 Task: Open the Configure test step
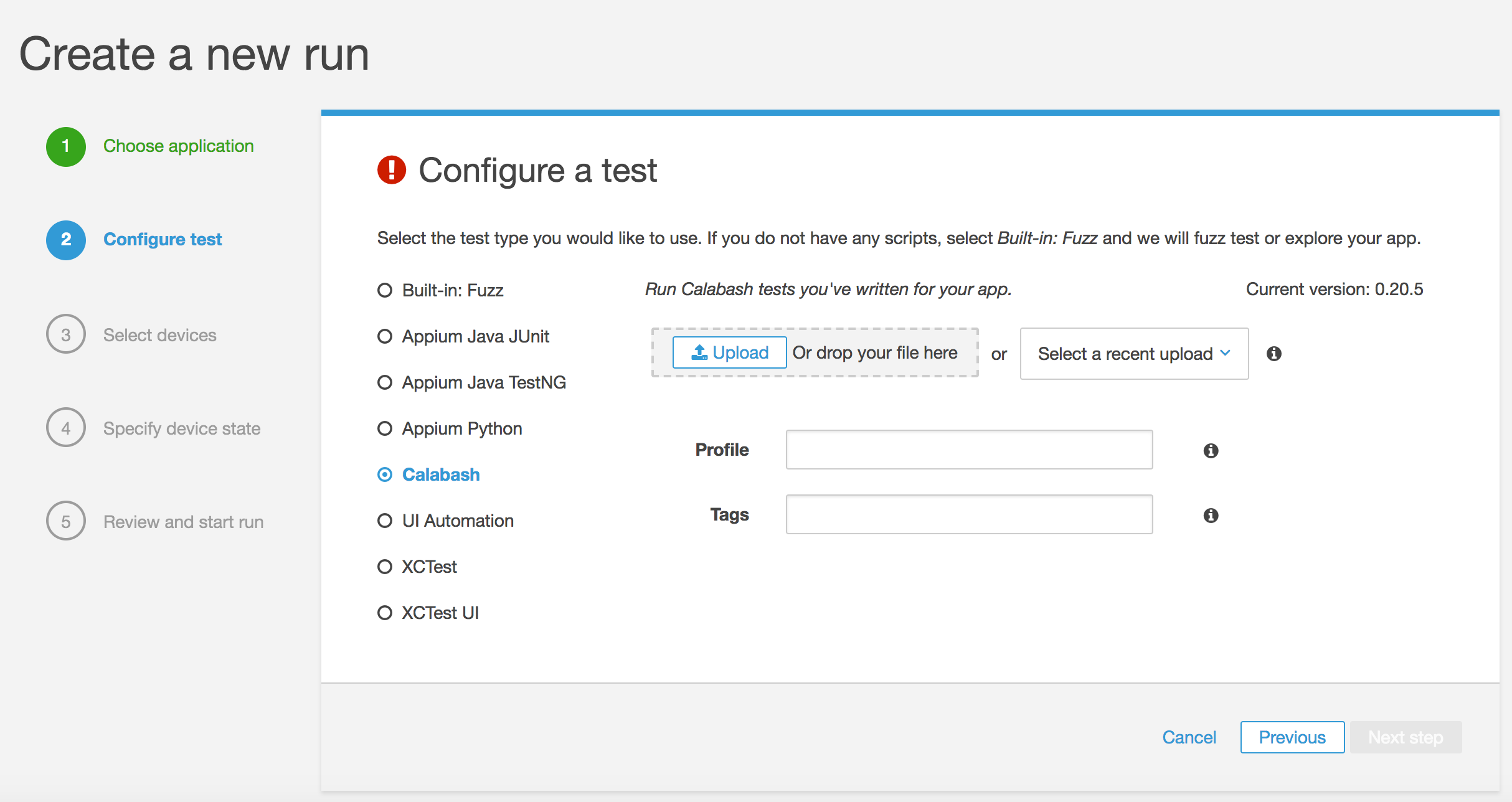point(163,240)
